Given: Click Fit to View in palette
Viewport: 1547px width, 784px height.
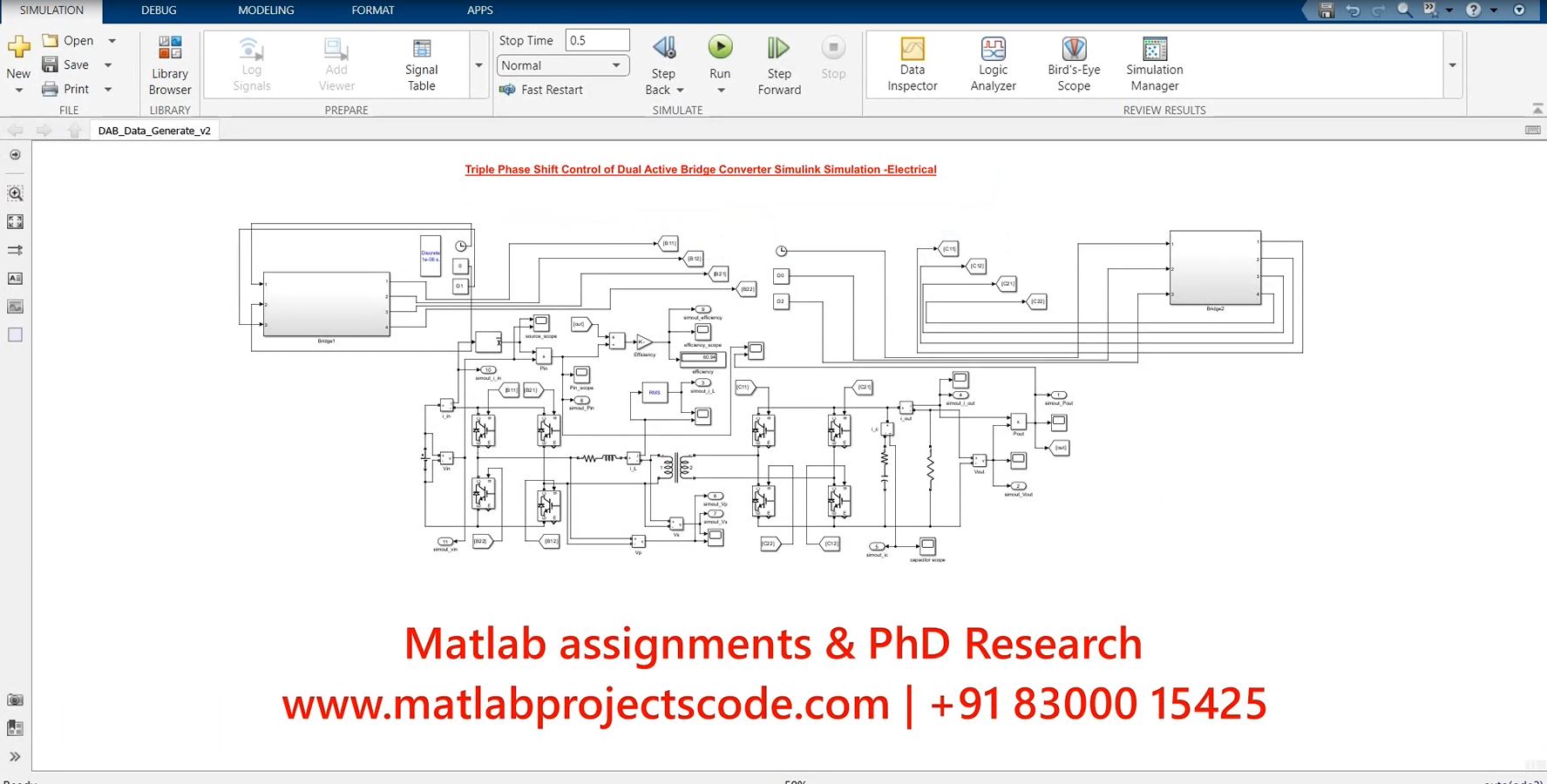Looking at the screenshot, I should 15,222.
